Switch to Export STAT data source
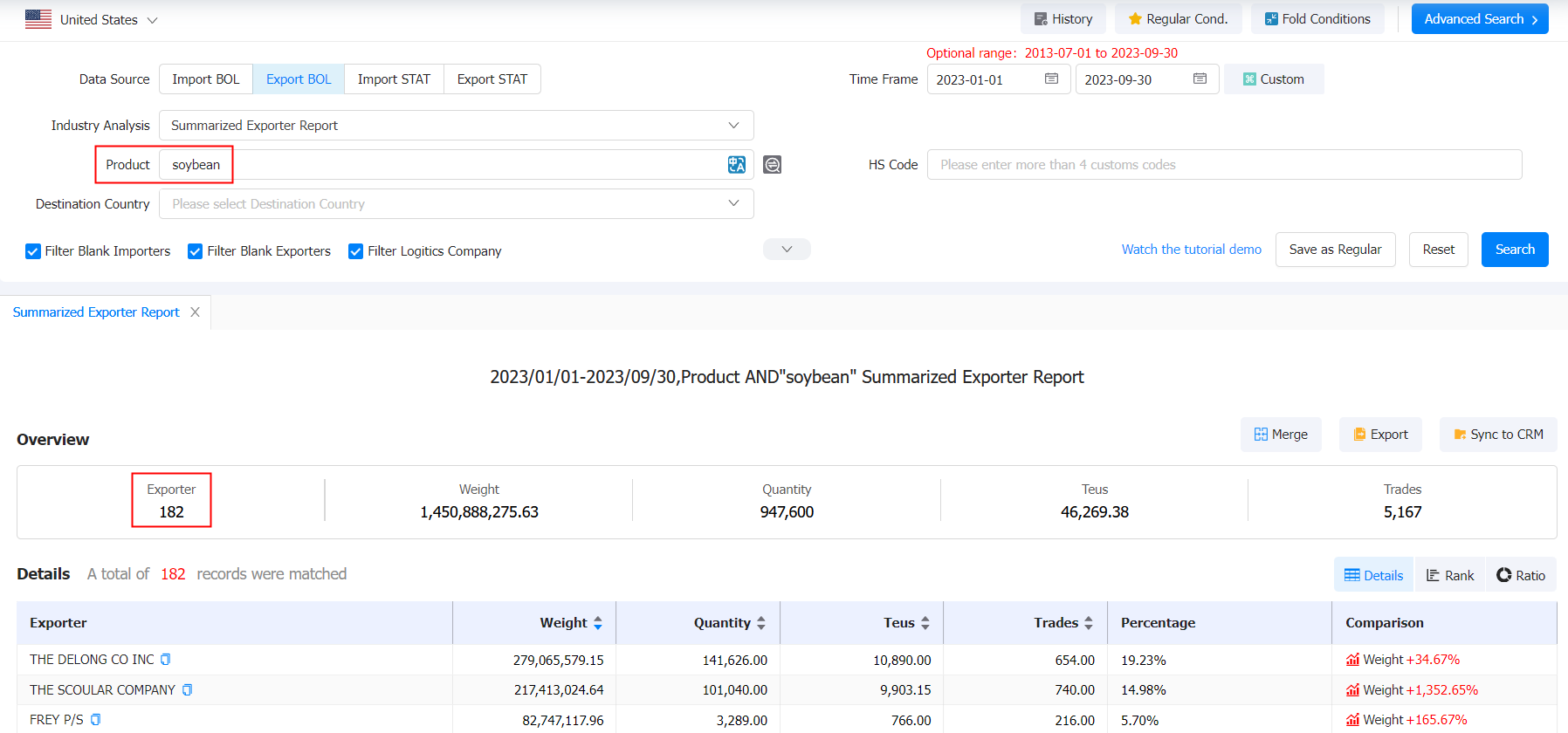The height and width of the screenshot is (733, 1568). pos(492,79)
